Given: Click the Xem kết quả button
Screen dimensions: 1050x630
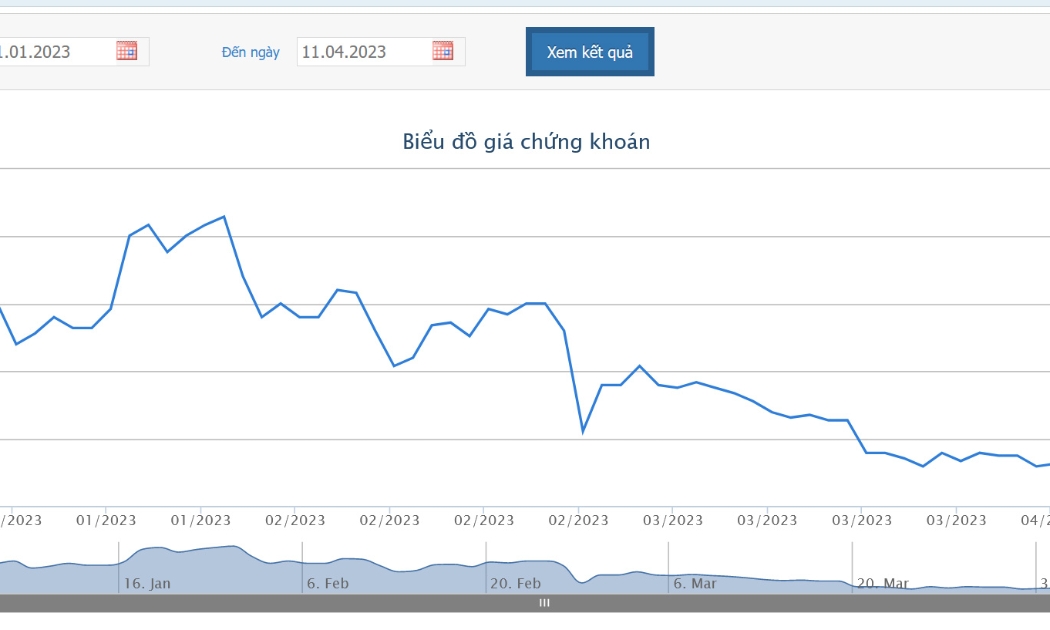Looking at the screenshot, I should 590,52.
